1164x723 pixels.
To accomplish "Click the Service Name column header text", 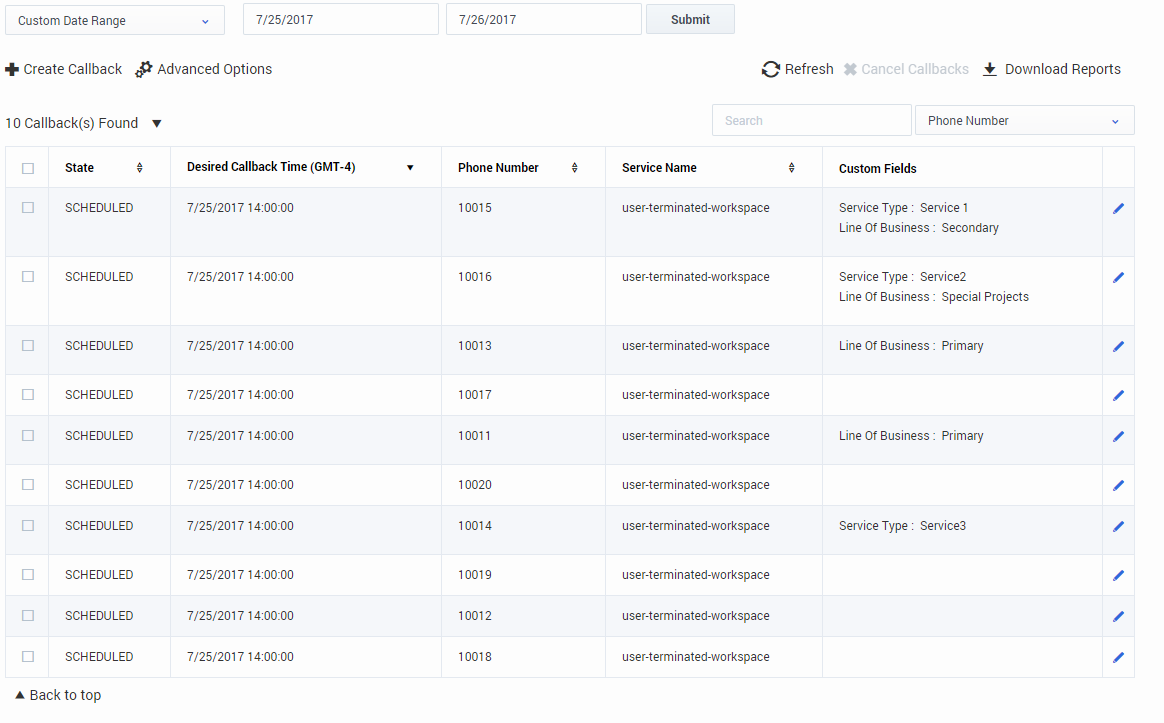I will (x=659, y=168).
